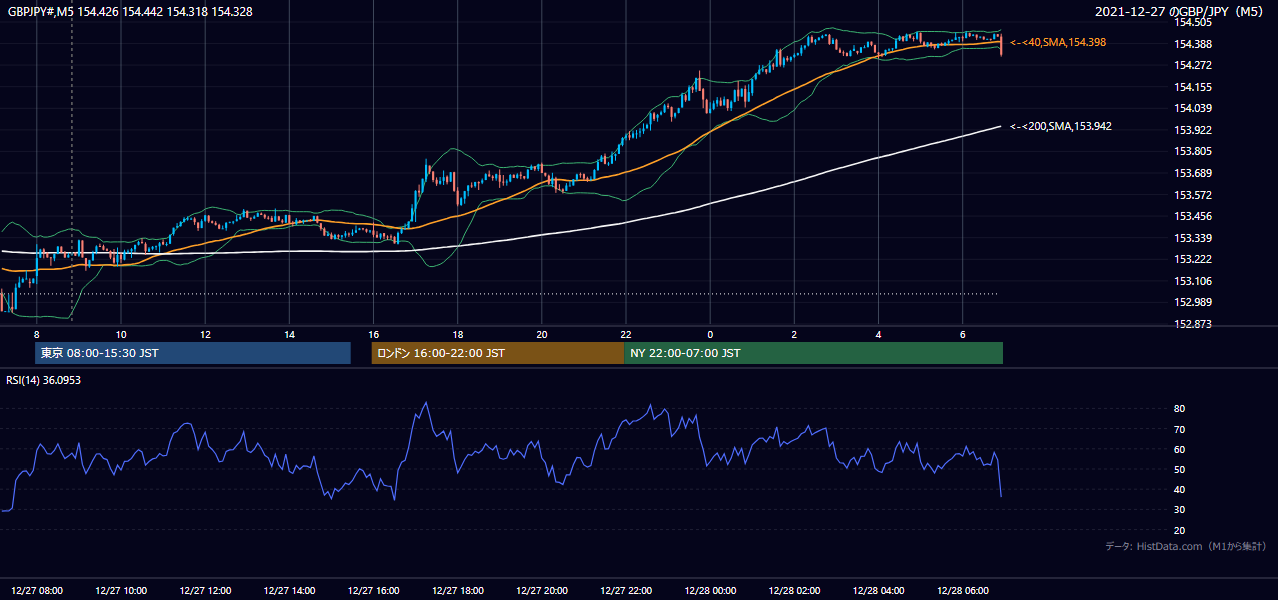Click hour tick 14 under the price chart
The height and width of the screenshot is (600, 1278).
click(x=289, y=334)
